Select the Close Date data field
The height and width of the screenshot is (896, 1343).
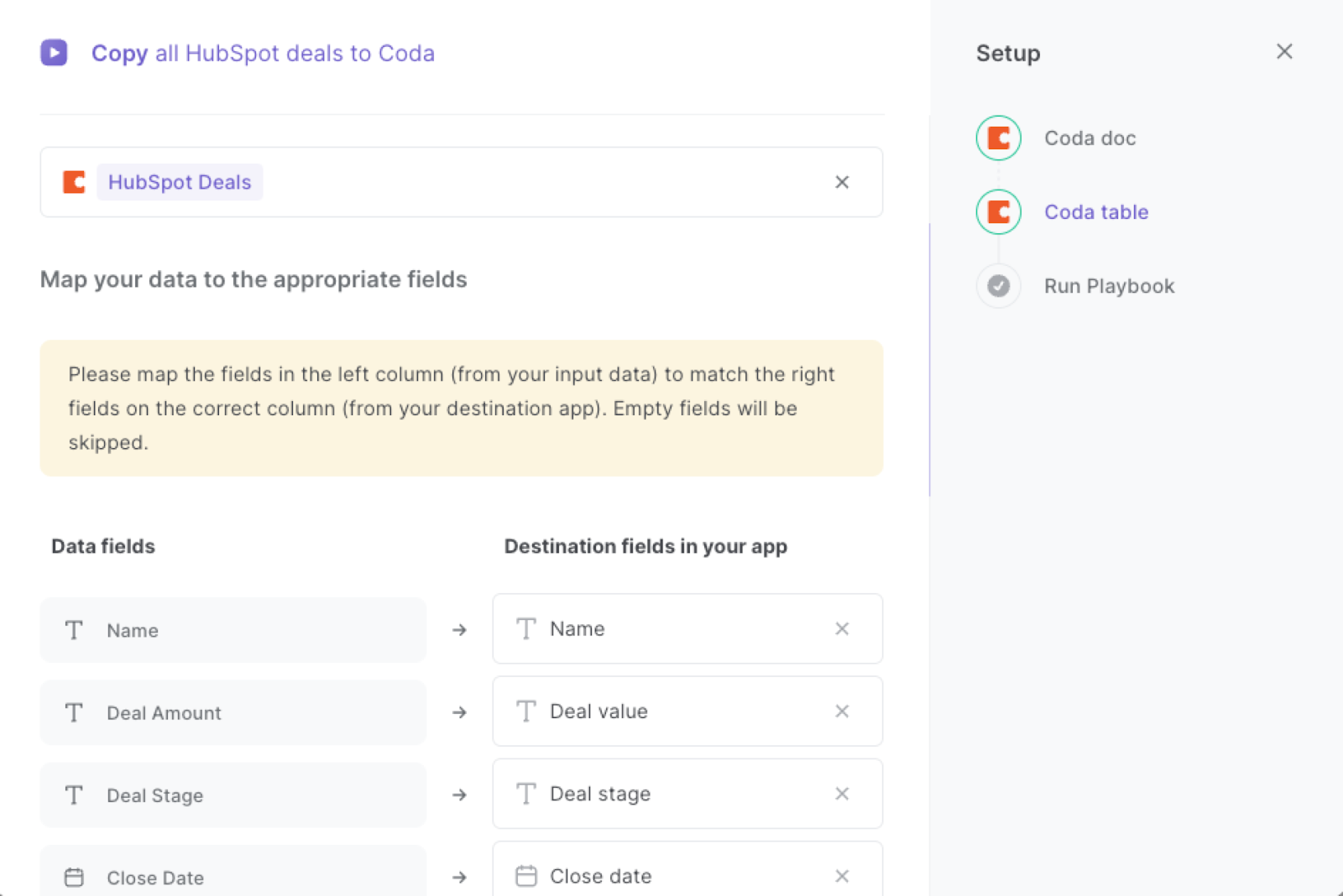pyautogui.click(x=233, y=871)
